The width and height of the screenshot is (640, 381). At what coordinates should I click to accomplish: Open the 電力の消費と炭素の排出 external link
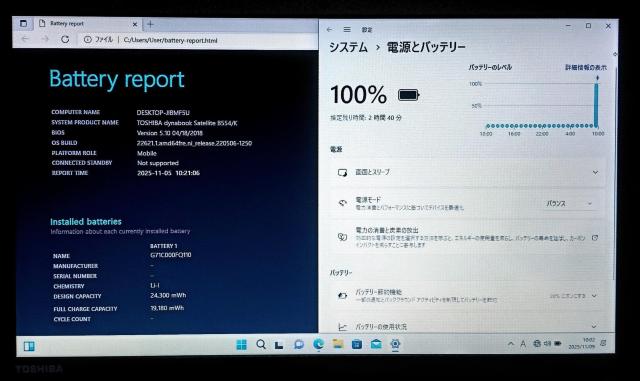tap(595, 238)
